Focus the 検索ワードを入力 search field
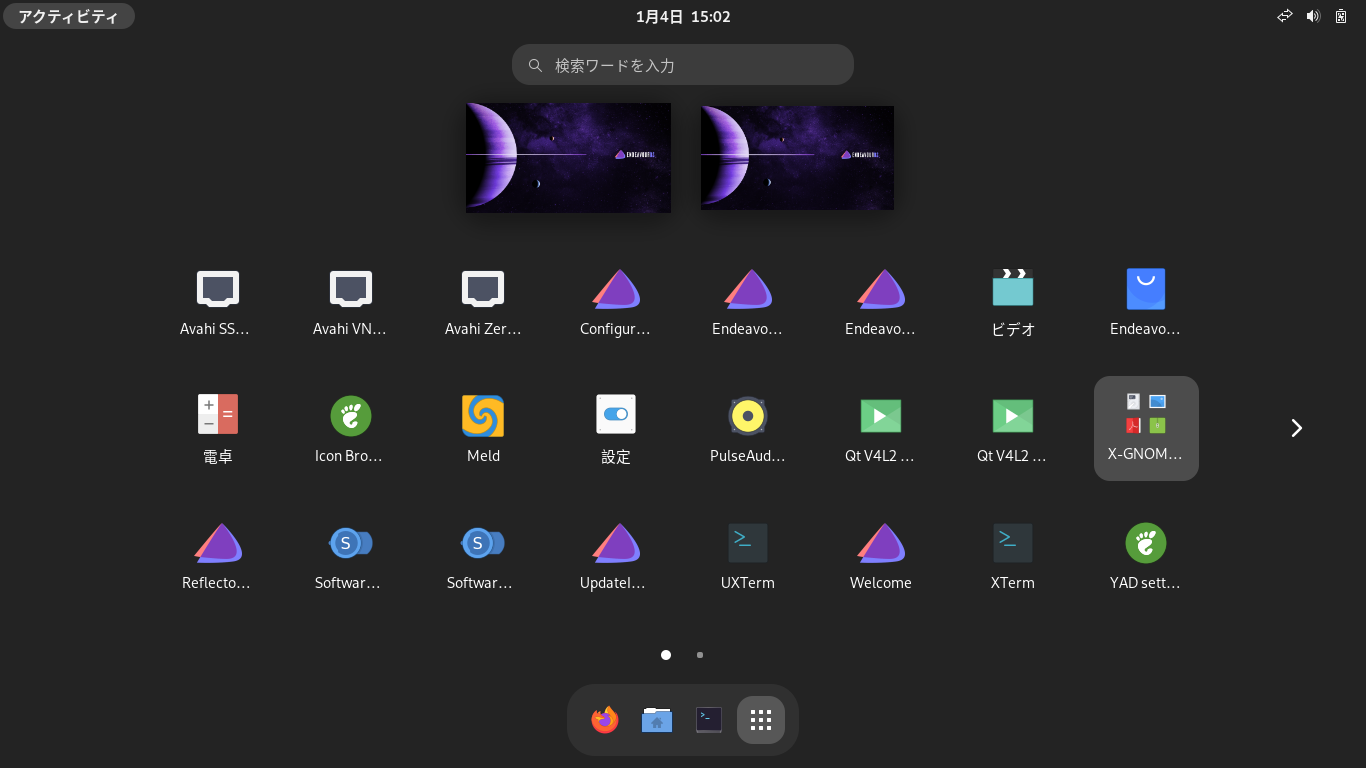The image size is (1366, 768). pos(683,65)
